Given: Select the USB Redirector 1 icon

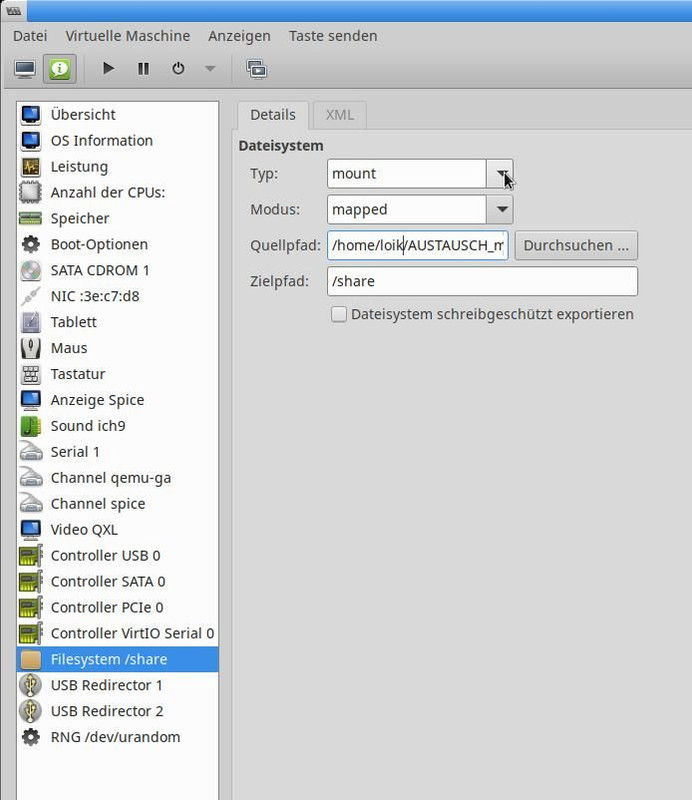Looking at the screenshot, I should tap(31, 686).
